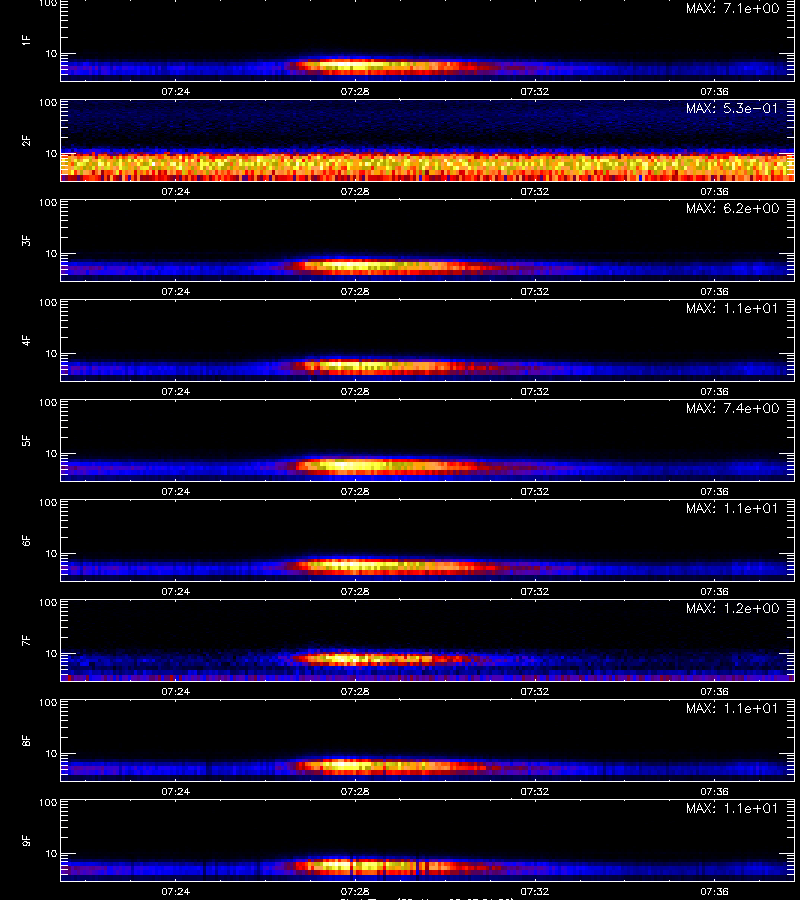800x900 pixels.
Task: Click the 07:36 tick label under panel 5F
Action: coord(714,491)
